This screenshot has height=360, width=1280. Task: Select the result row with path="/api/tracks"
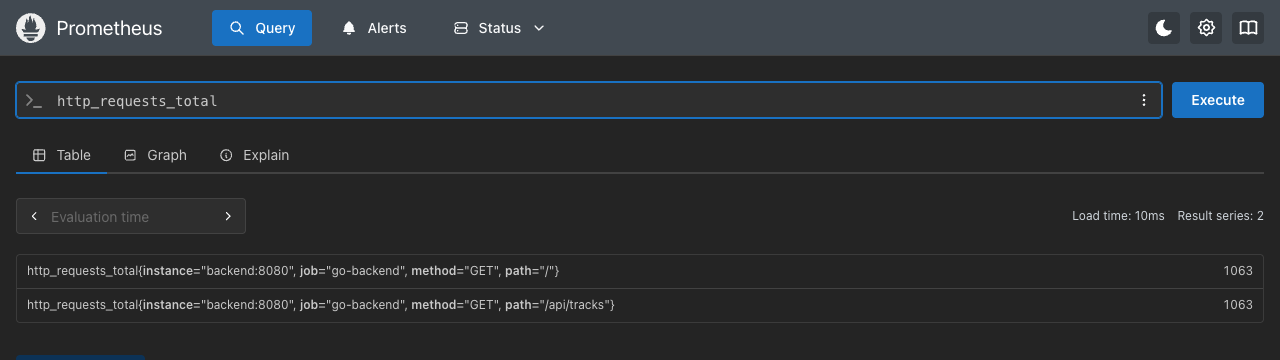[640, 305]
